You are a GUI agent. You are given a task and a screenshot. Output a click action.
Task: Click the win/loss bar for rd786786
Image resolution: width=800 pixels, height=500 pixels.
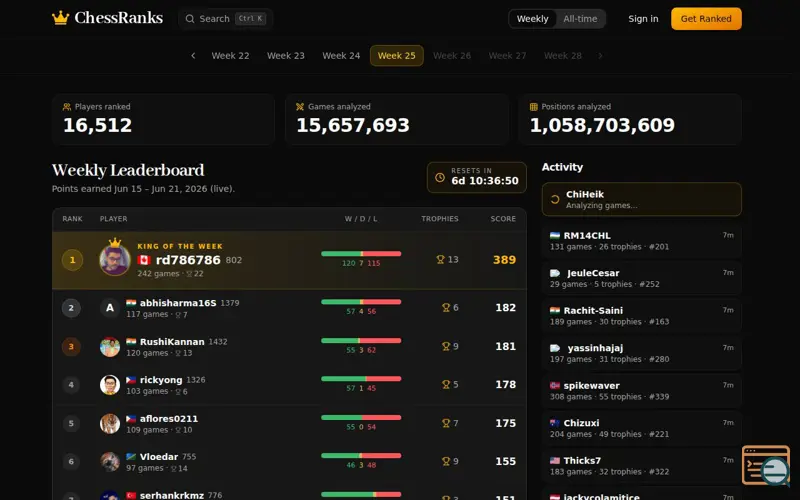(361, 254)
